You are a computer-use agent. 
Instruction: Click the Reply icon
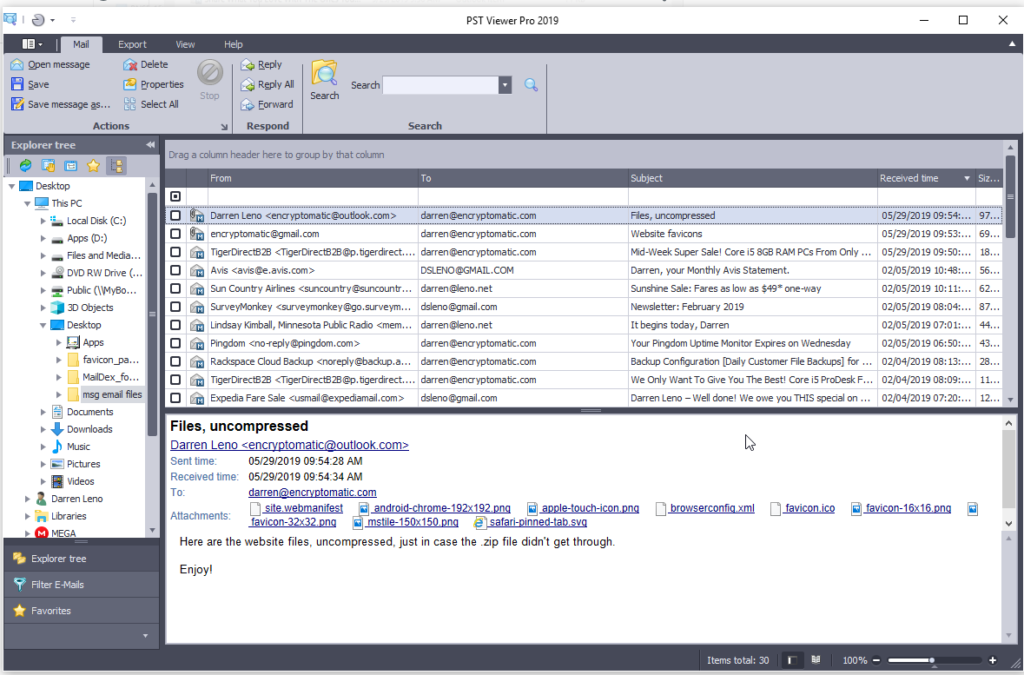click(x=248, y=65)
